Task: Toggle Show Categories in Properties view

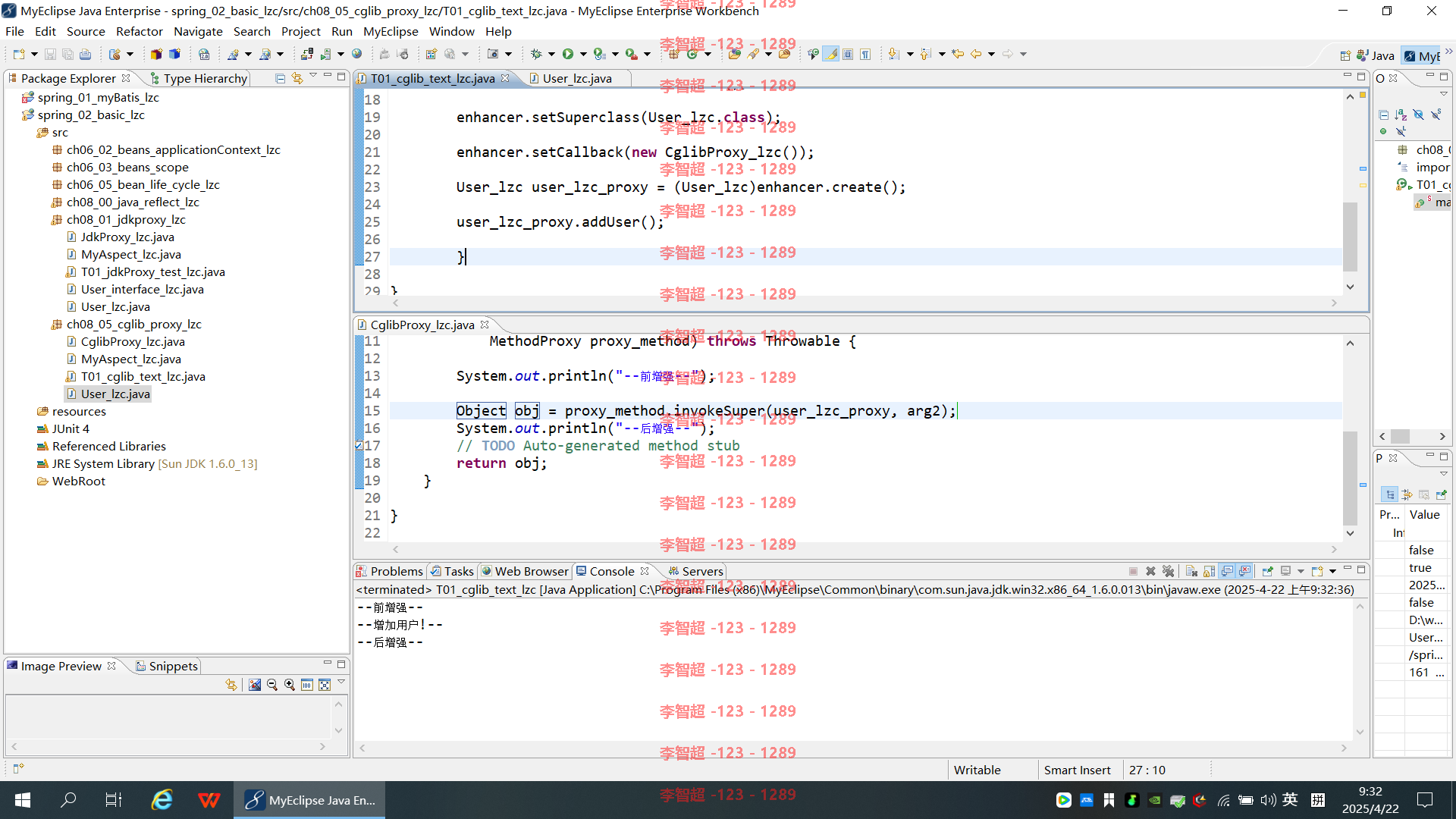Action: (1389, 494)
